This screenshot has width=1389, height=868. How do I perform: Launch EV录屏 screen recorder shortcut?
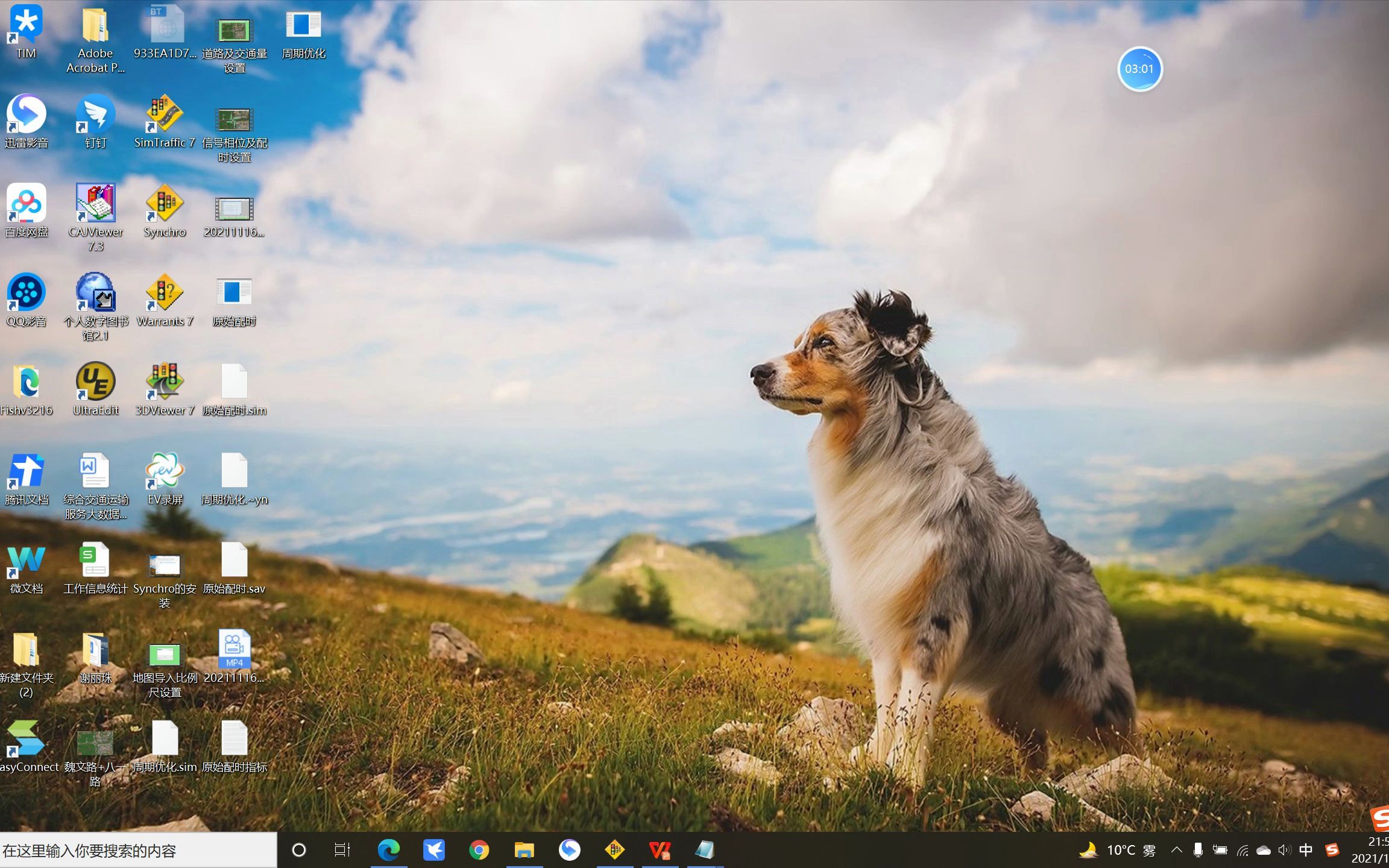165,477
